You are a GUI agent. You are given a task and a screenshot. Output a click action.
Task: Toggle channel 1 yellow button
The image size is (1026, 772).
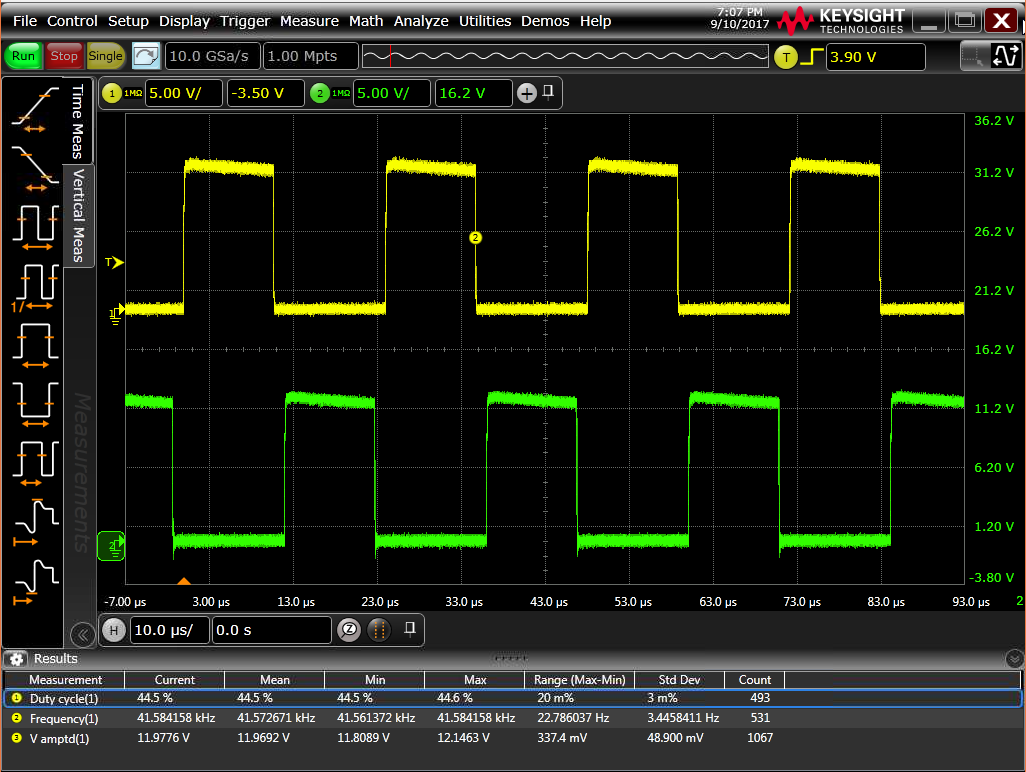pos(112,94)
